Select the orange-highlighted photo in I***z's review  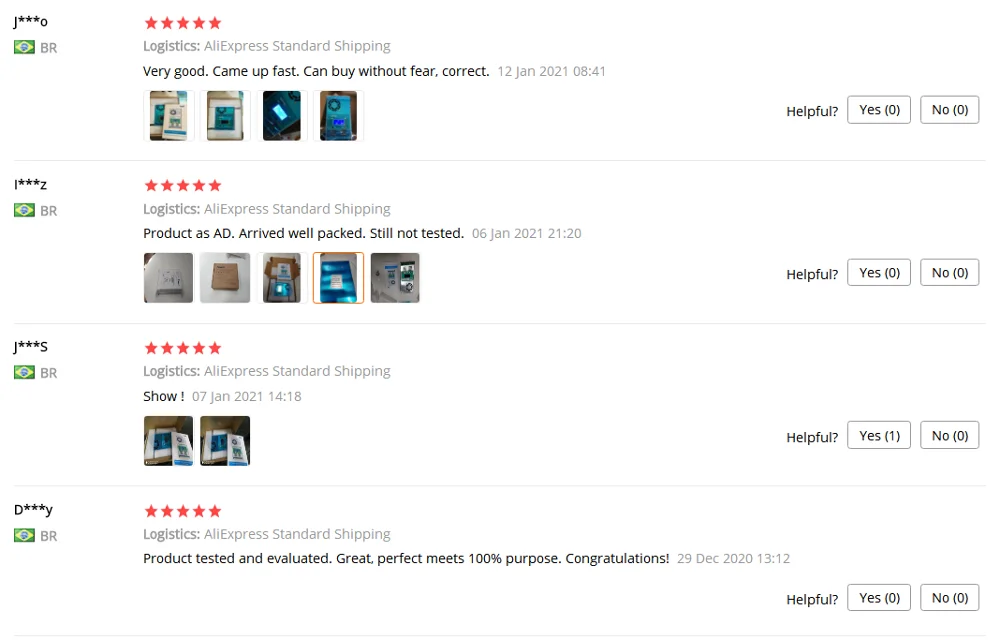coord(339,278)
